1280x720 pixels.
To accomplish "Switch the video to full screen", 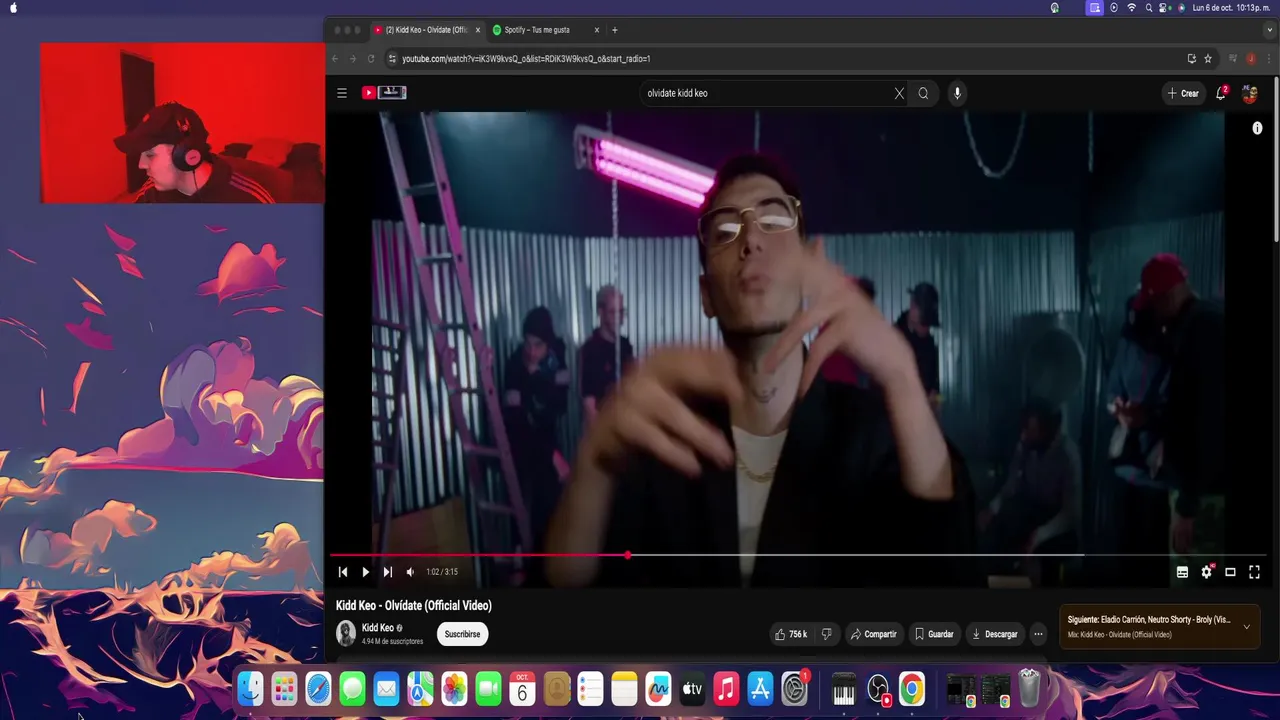I will point(1254,572).
